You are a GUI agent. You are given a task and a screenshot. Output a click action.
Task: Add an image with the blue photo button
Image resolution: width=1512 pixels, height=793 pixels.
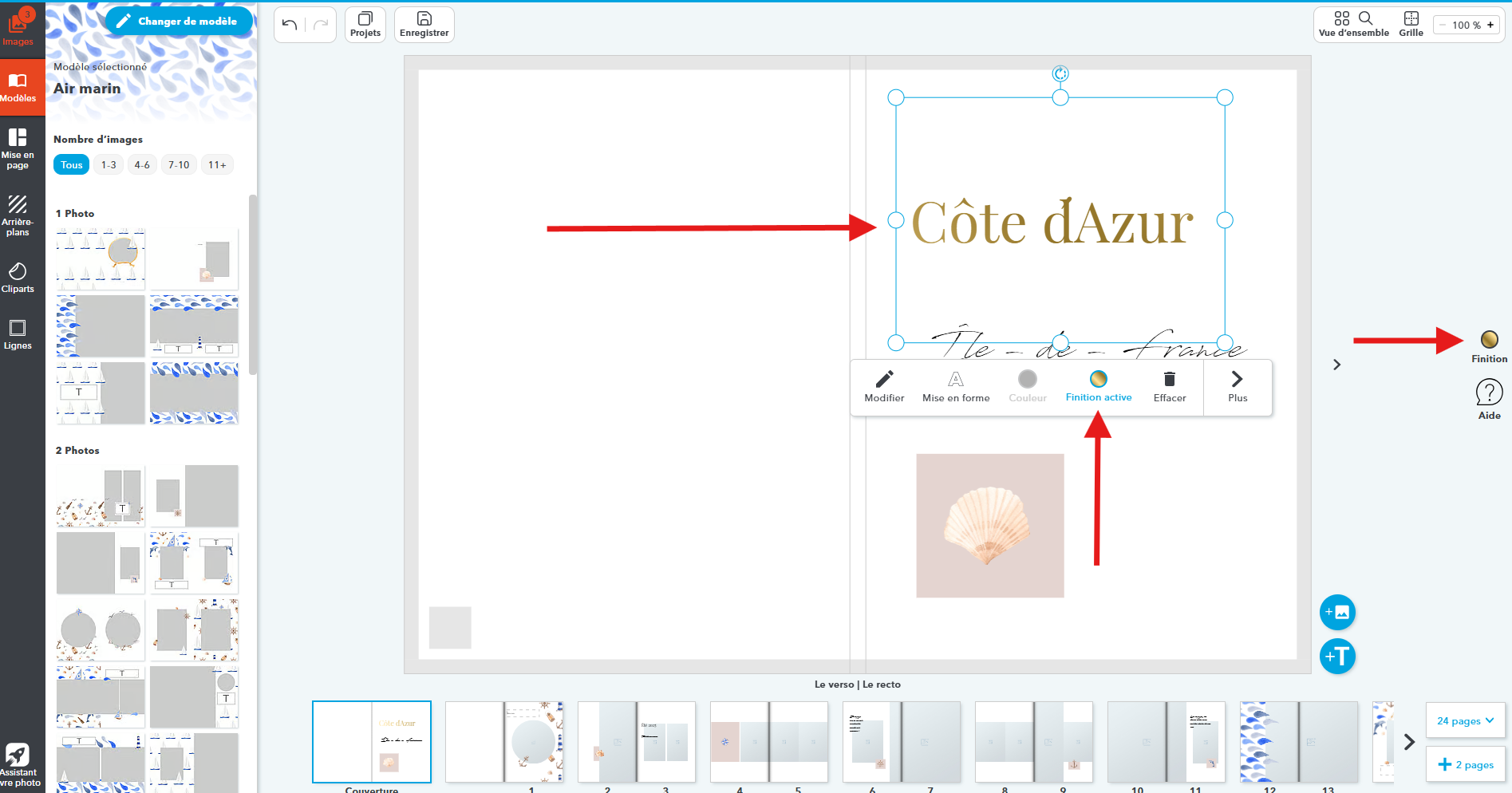click(1337, 613)
